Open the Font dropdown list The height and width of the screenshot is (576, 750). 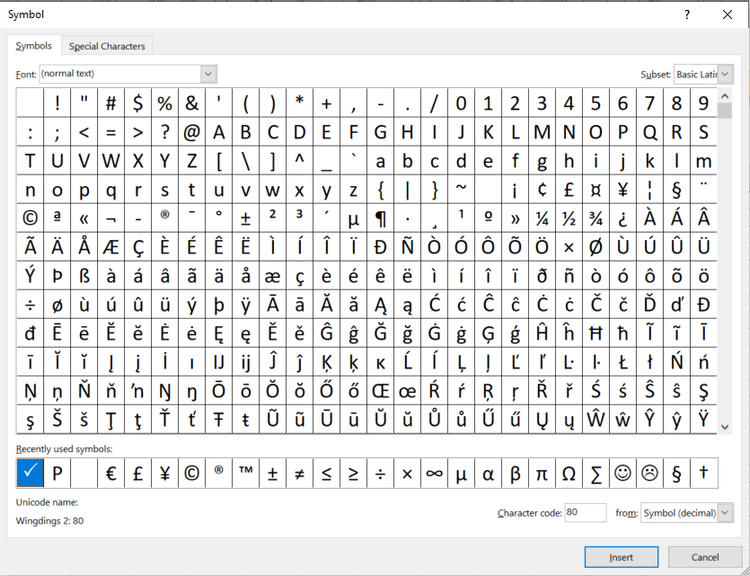pyautogui.click(x=208, y=74)
